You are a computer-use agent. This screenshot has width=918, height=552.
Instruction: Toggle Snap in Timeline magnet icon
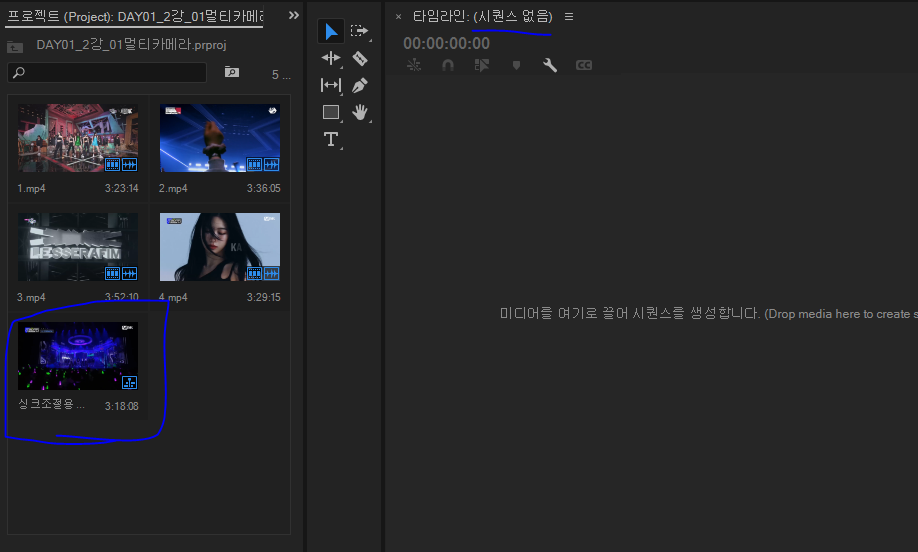pos(448,65)
